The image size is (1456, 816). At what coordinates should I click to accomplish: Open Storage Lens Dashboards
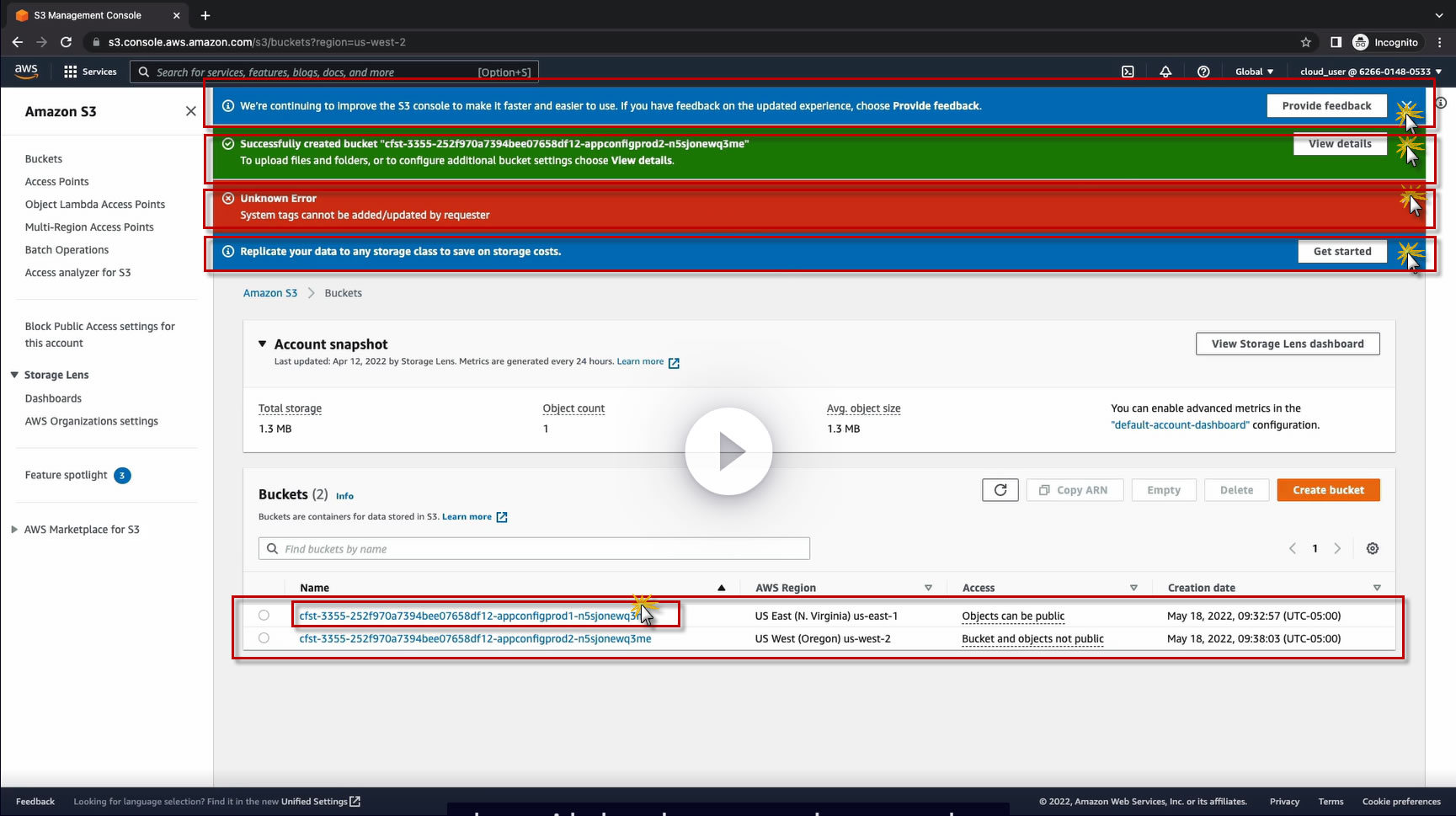pos(53,398)
